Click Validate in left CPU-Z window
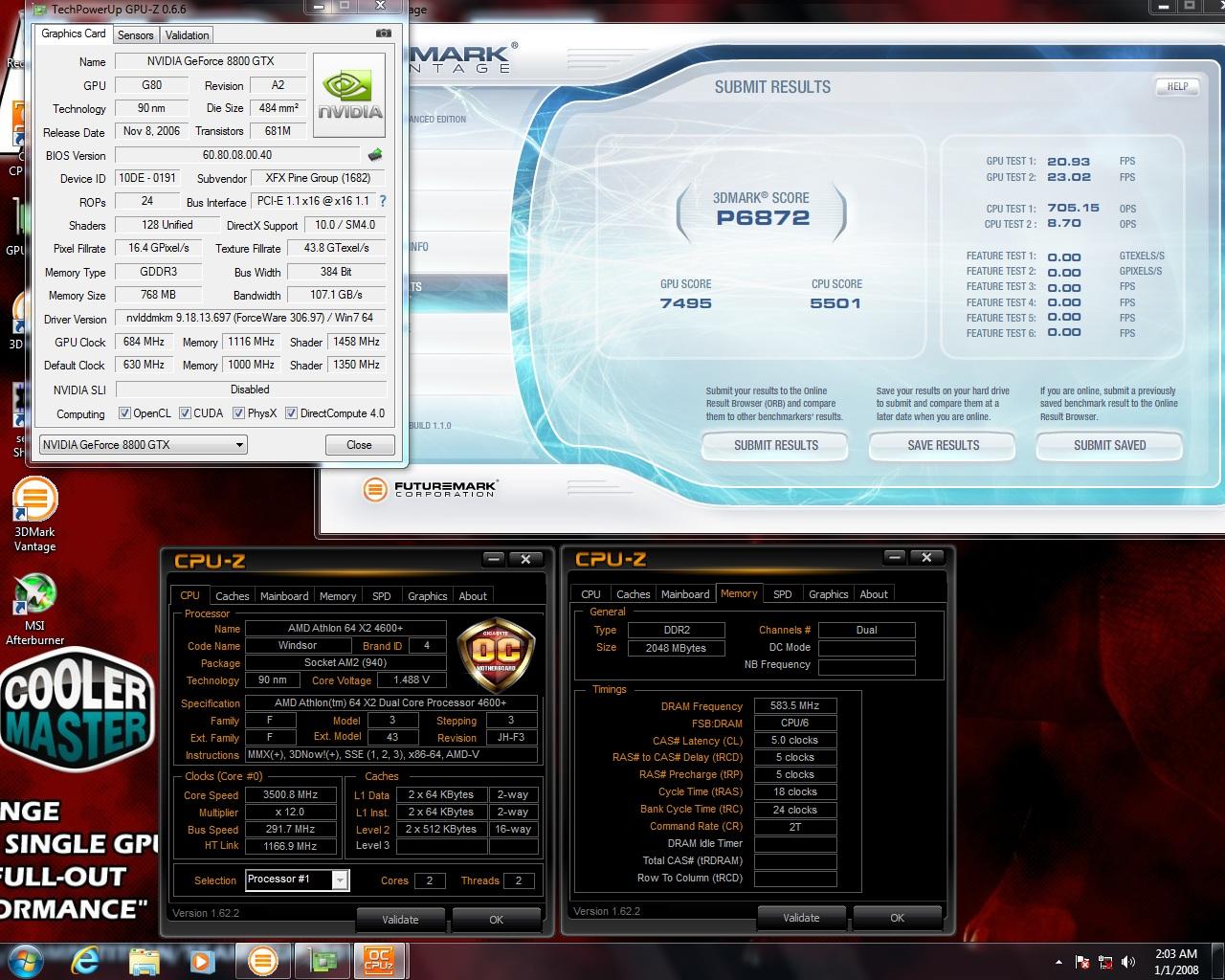Viewport: 1225px width, 980px height. (400, 919)
